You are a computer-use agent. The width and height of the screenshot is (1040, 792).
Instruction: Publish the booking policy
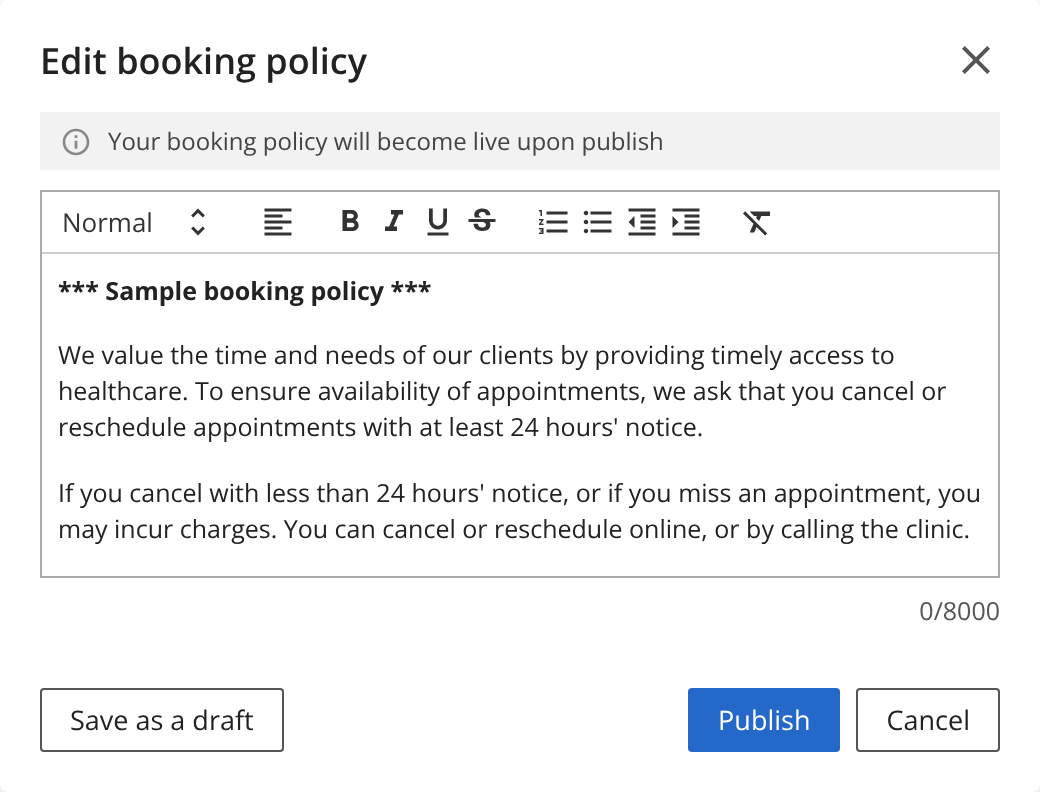763,720
